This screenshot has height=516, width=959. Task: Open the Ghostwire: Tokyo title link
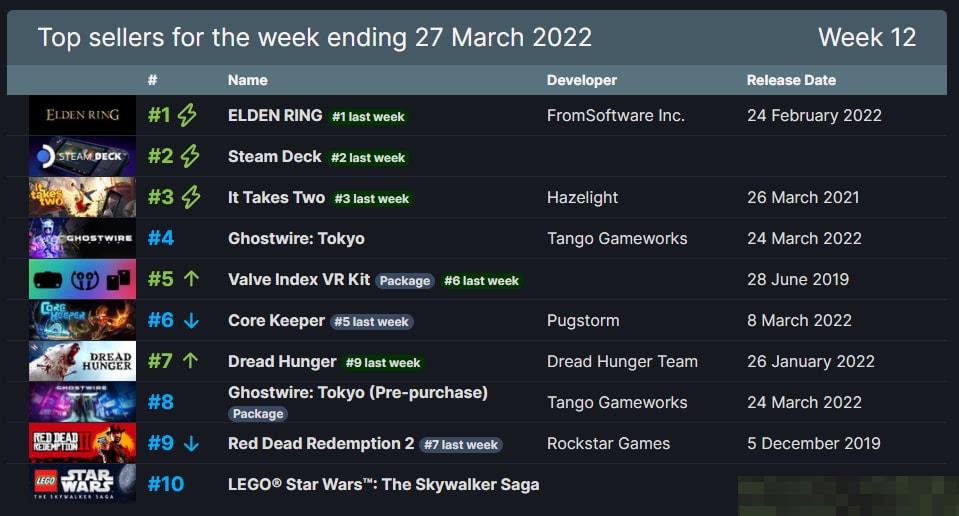pyautogui.click(x=296, y=238)
